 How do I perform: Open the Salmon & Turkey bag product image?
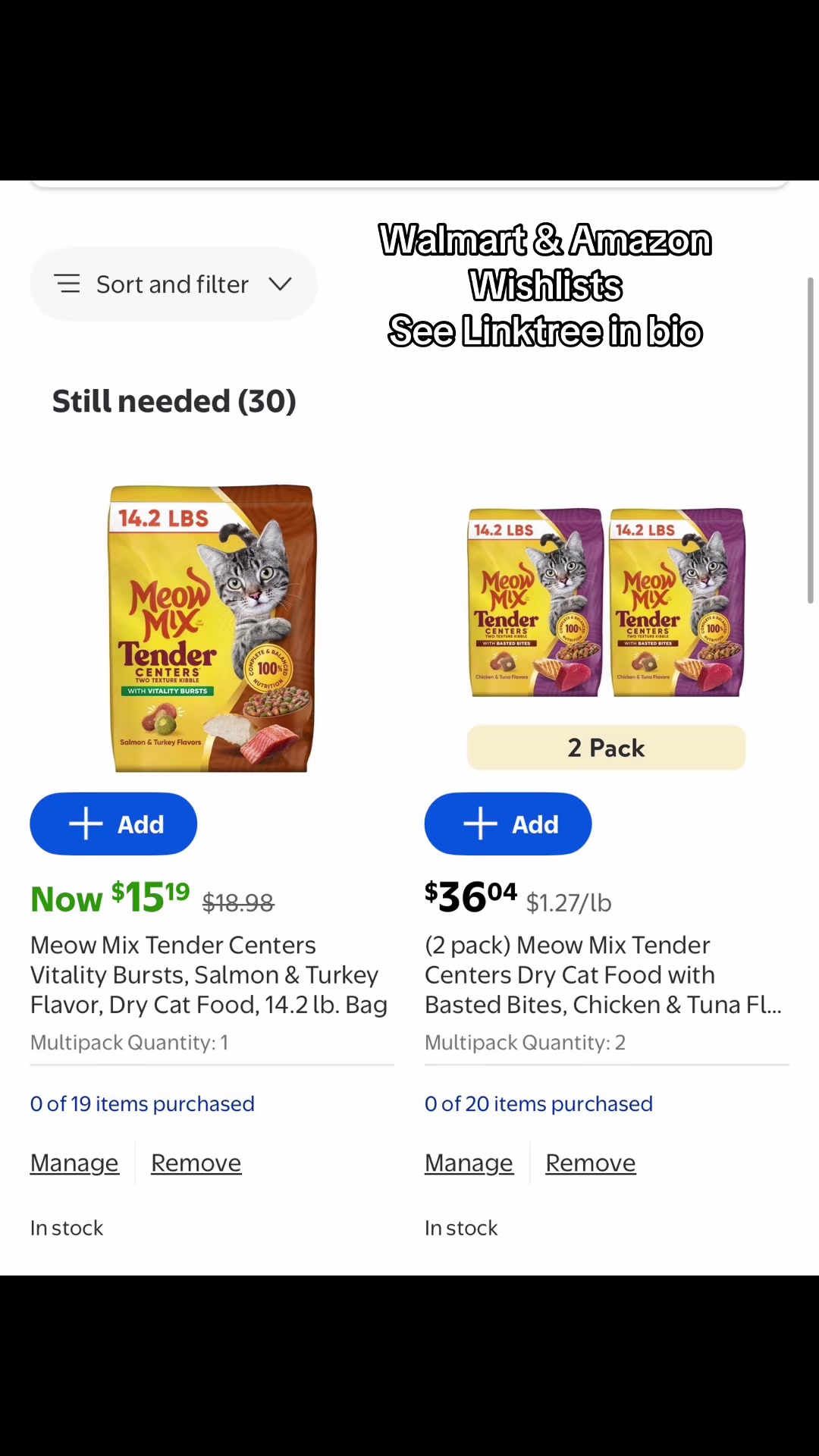coord(212,629)
